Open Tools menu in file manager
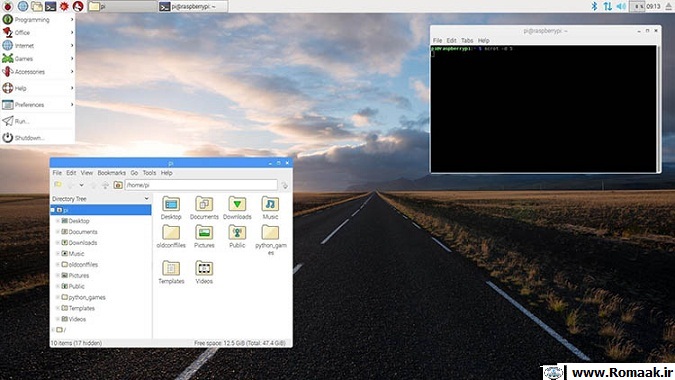Viewport: 675px width, 380px height. pos(149,173)
